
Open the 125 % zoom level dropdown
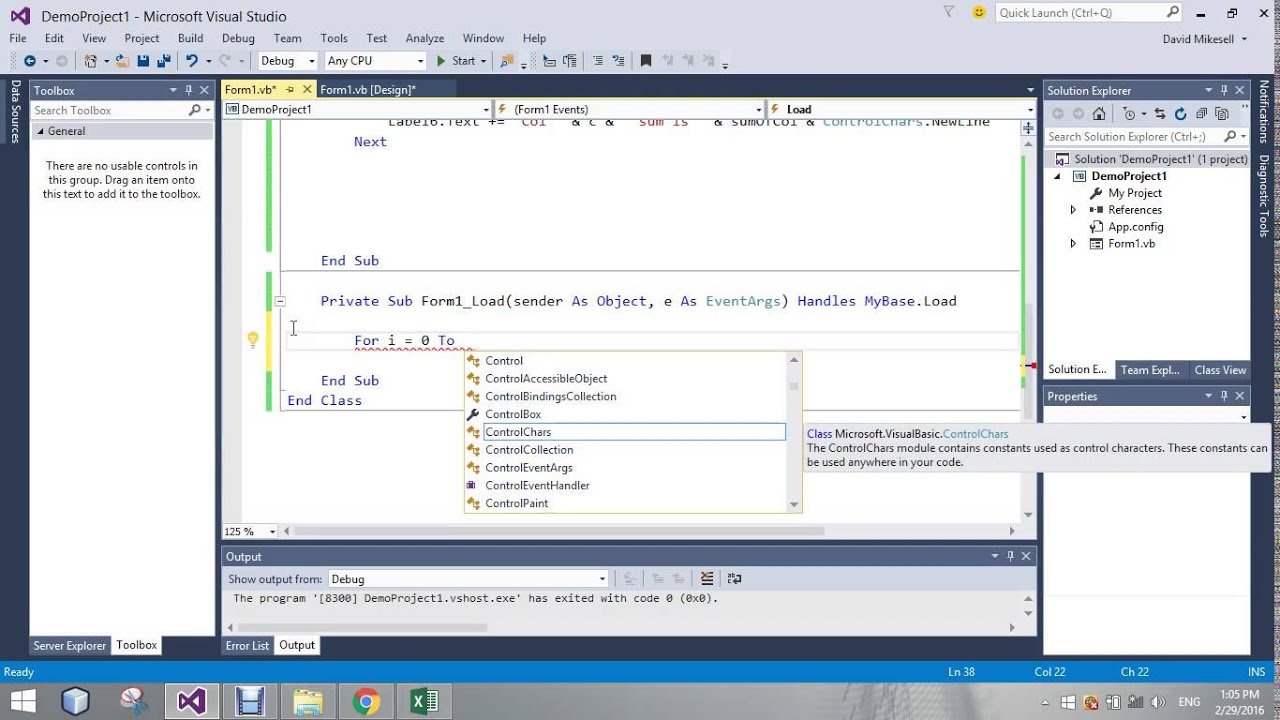(x=252, y=531)
